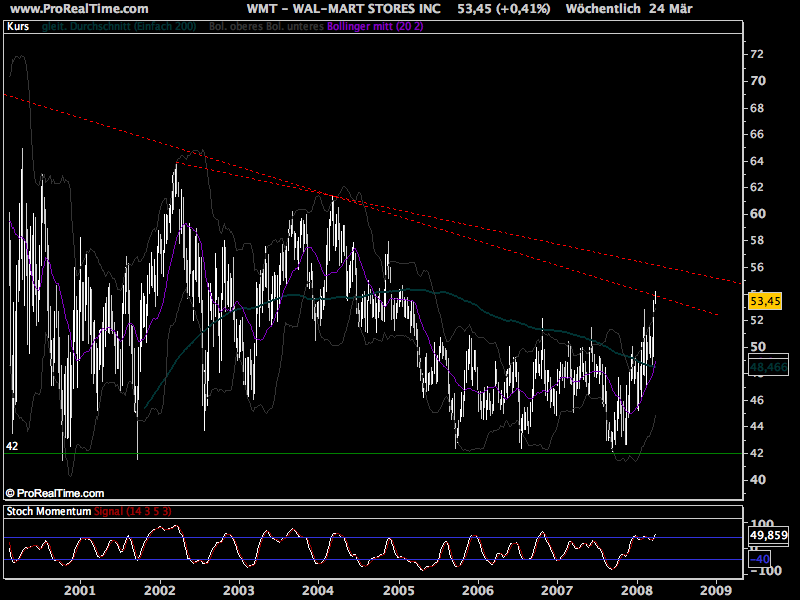Open Signal (14 3 5 3) indicator settings
The height and width of the screenshot is (600, 800).
pyautogui.click(x=135, y=511)
